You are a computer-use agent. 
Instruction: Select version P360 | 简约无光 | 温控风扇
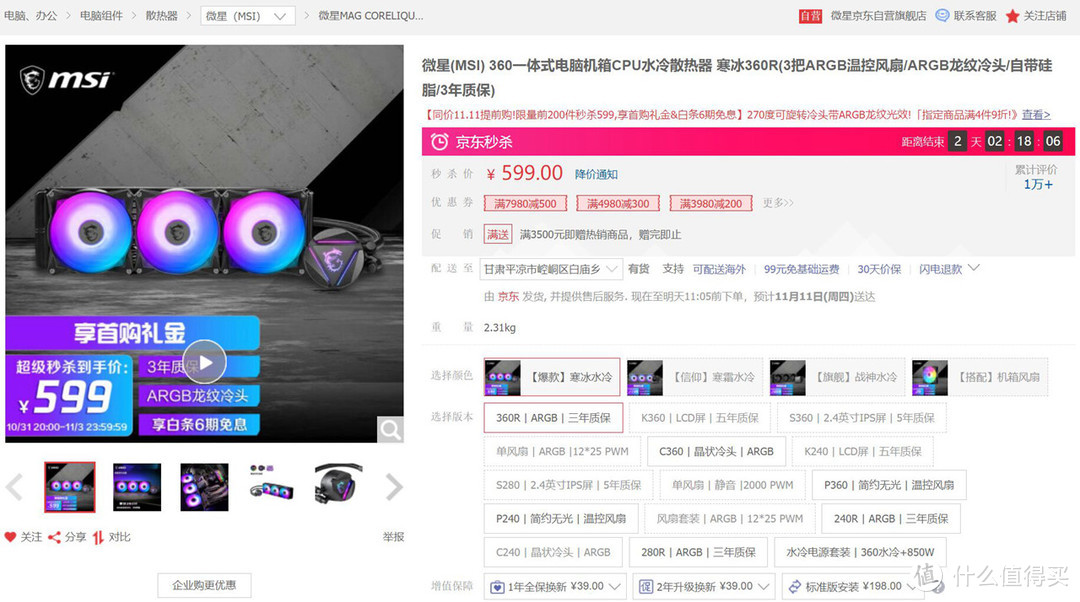(x=889, y=485)
